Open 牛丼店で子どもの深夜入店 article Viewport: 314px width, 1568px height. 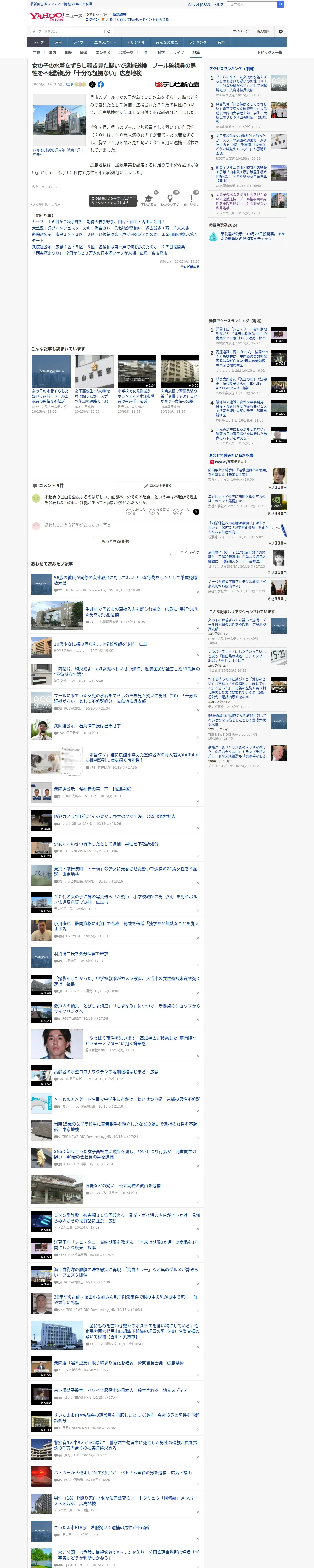pos(142,612)
